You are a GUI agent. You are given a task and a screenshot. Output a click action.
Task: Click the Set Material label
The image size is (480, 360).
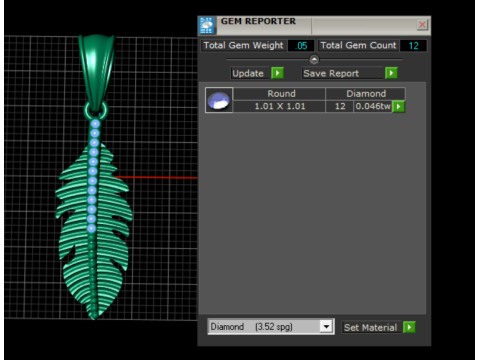[x=371, y=327]
